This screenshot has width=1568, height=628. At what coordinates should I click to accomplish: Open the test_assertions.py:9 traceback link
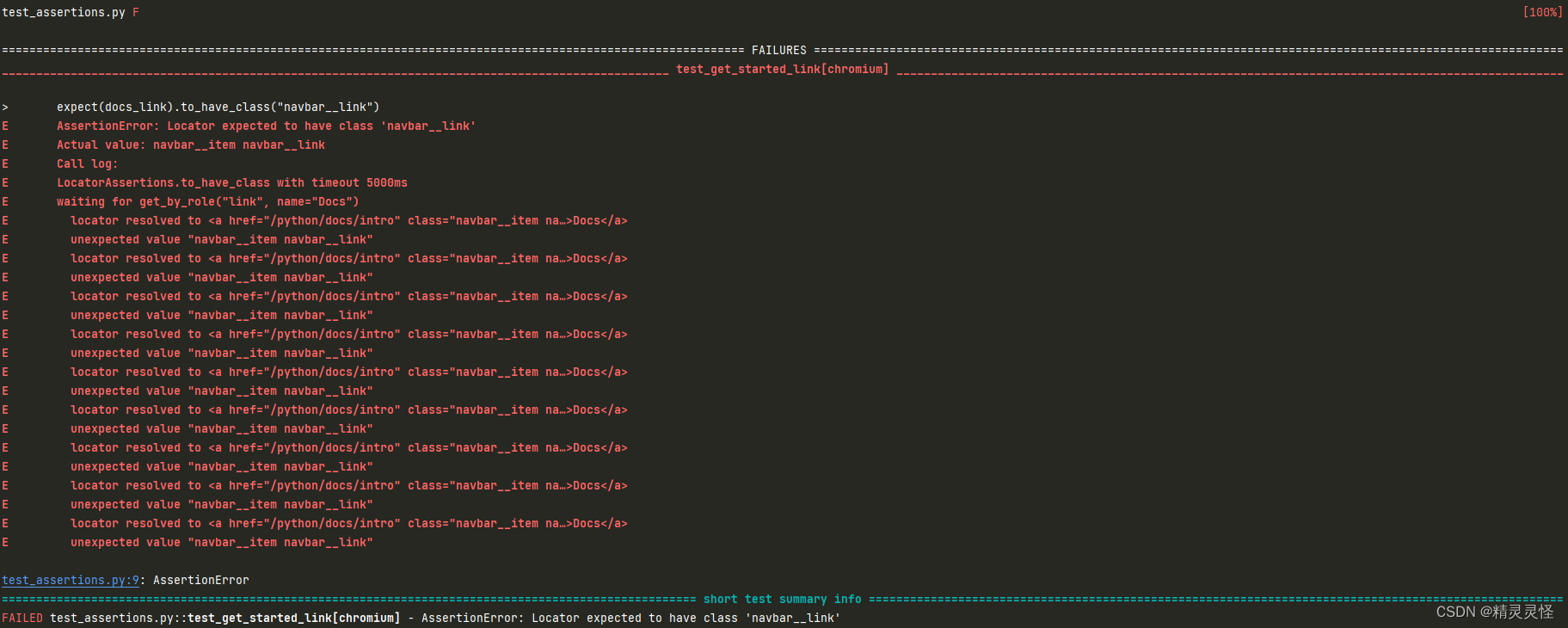(71, 581)
